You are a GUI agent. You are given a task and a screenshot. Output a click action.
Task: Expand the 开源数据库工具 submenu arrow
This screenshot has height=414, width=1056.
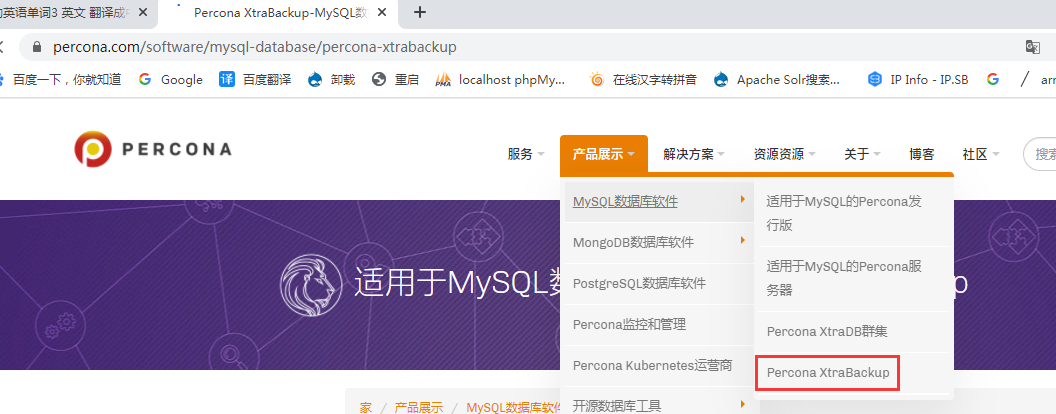click(742, 404)
